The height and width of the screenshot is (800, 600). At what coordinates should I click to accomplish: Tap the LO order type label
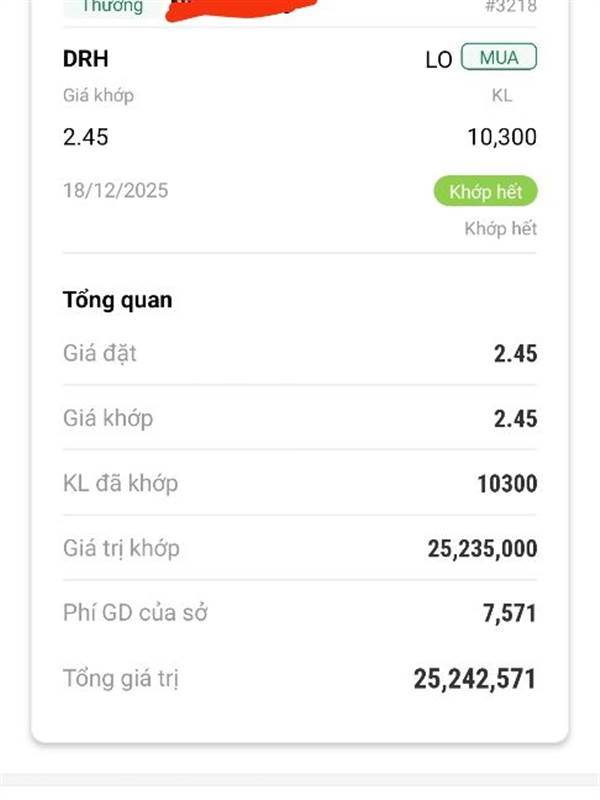coord(438,60)
